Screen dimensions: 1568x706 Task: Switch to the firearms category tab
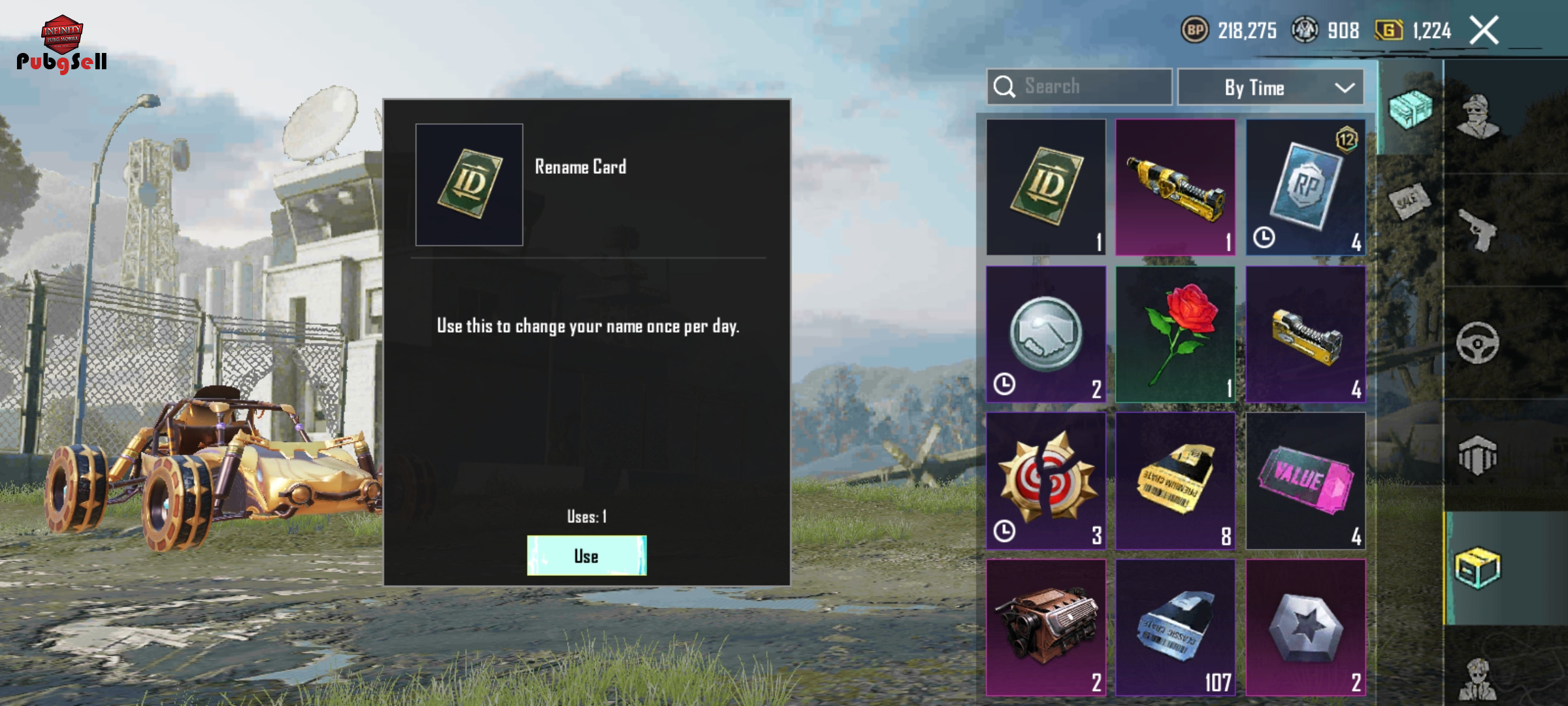[1478, 230]
